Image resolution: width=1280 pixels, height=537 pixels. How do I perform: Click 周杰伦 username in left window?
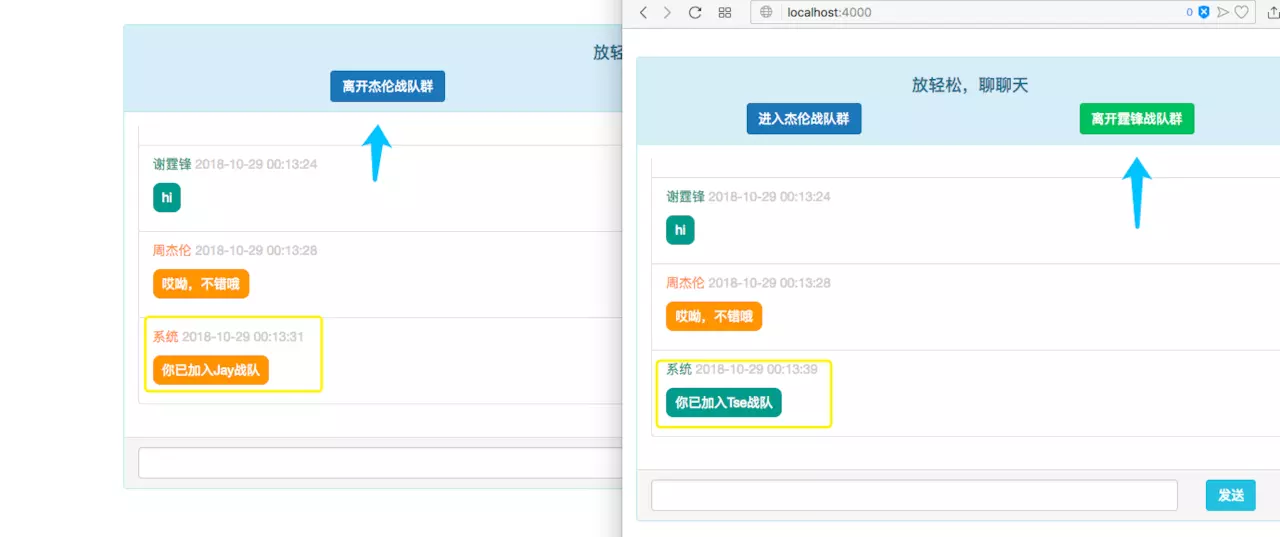point(172,250)
